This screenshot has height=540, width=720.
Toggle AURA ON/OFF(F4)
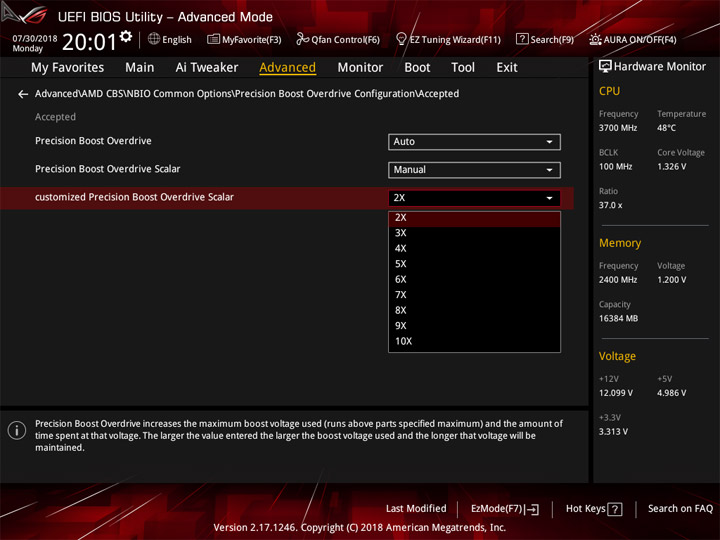point(633,39)
